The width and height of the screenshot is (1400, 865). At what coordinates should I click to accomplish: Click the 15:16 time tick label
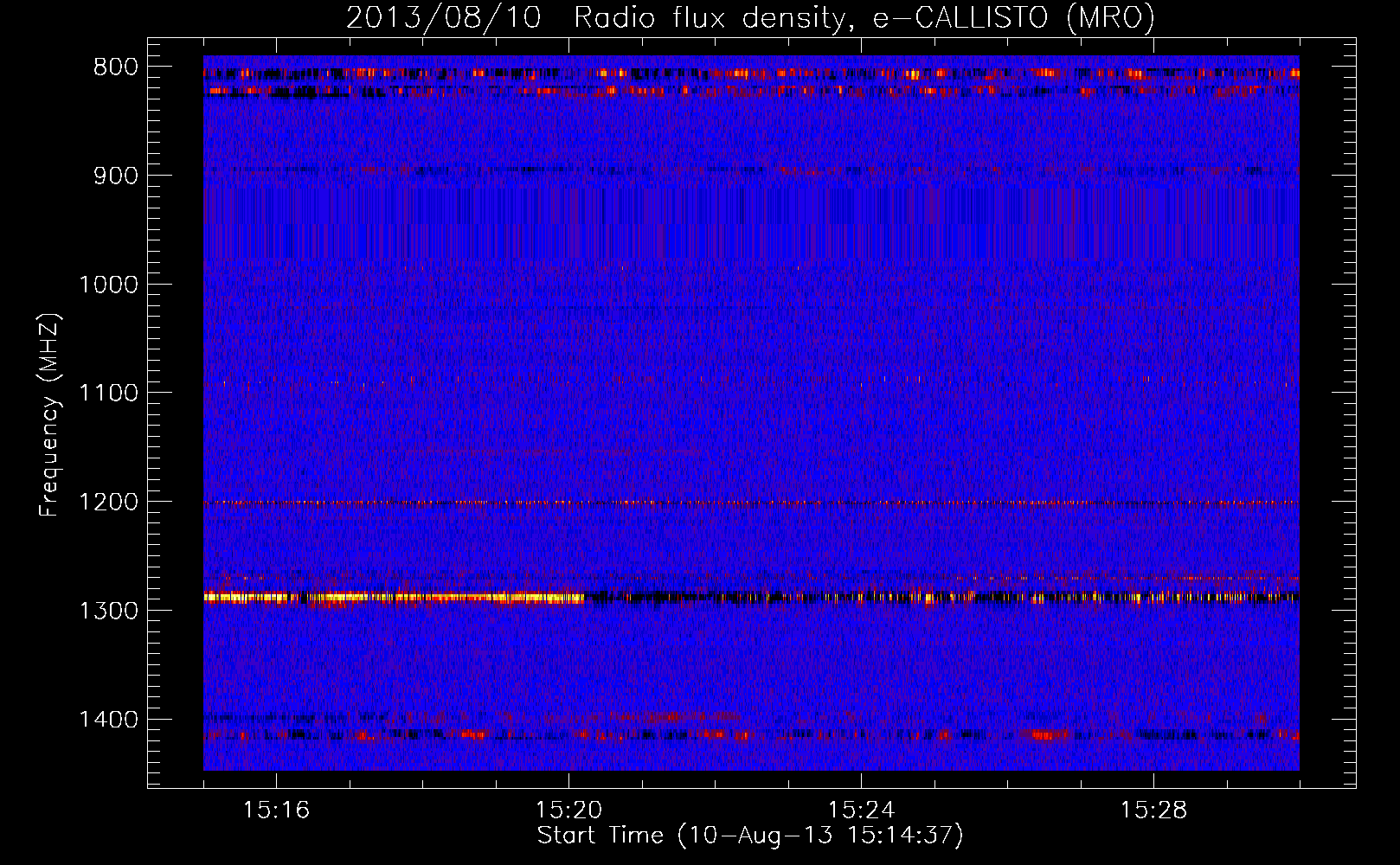pos(276,811)
